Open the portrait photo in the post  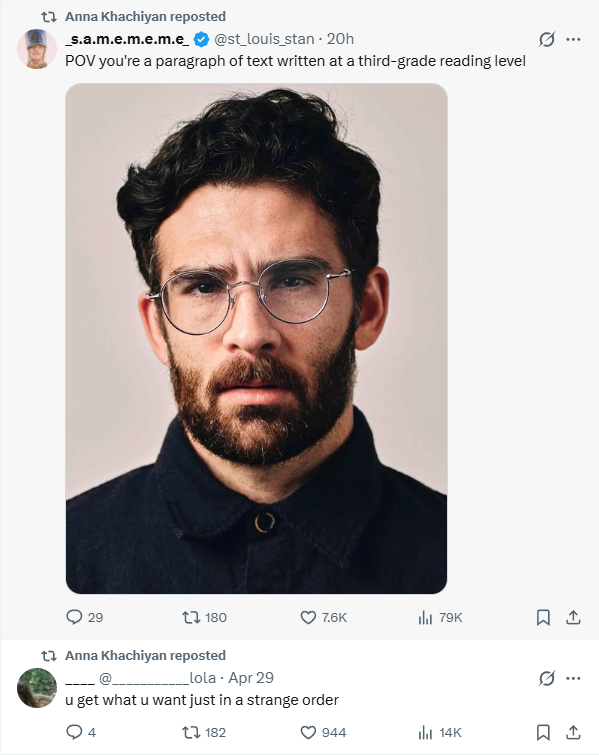tap(256, 338)
